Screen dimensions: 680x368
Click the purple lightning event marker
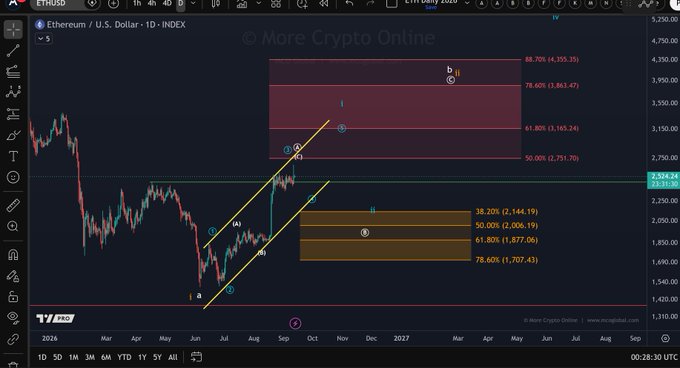tap(295, 323)
